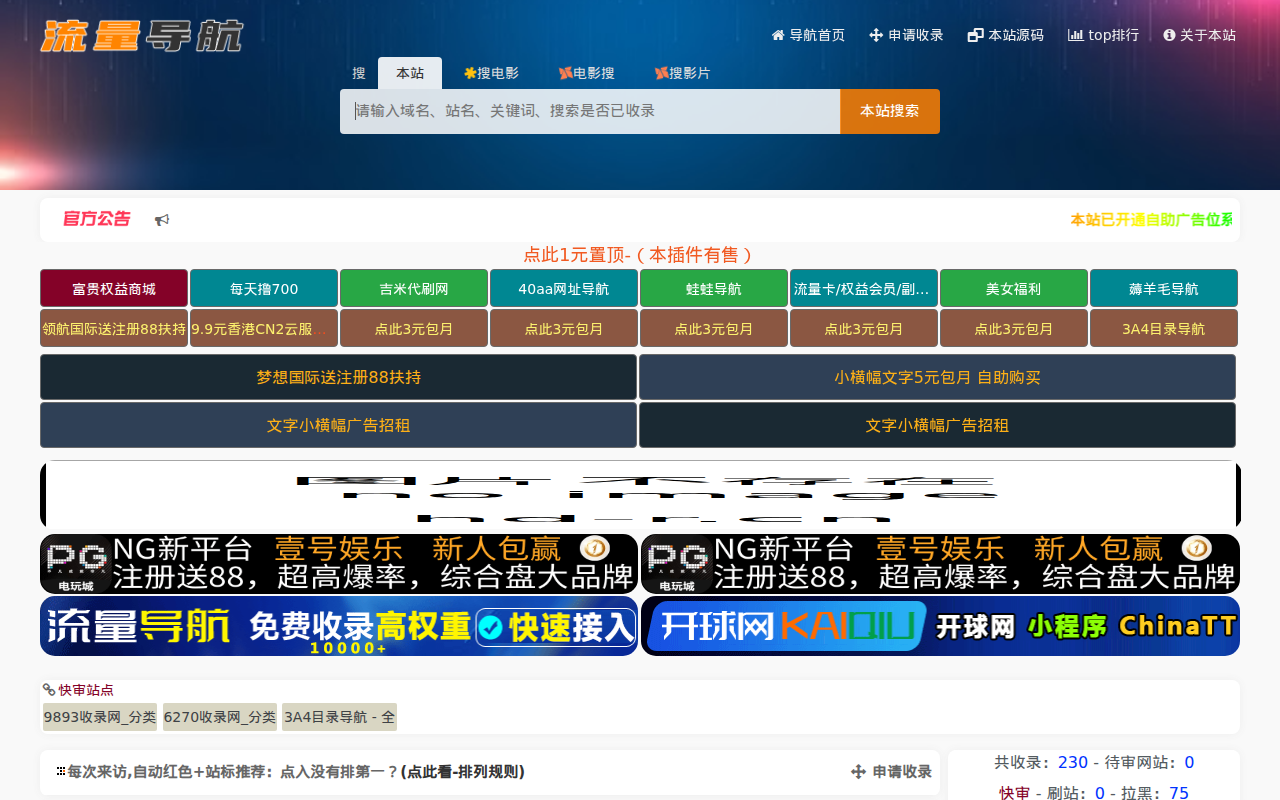Image resolution: width=1280 pixels, height=800 pixels.
Task: Open the 吉米代刷网 link
Action: point(414,288)
